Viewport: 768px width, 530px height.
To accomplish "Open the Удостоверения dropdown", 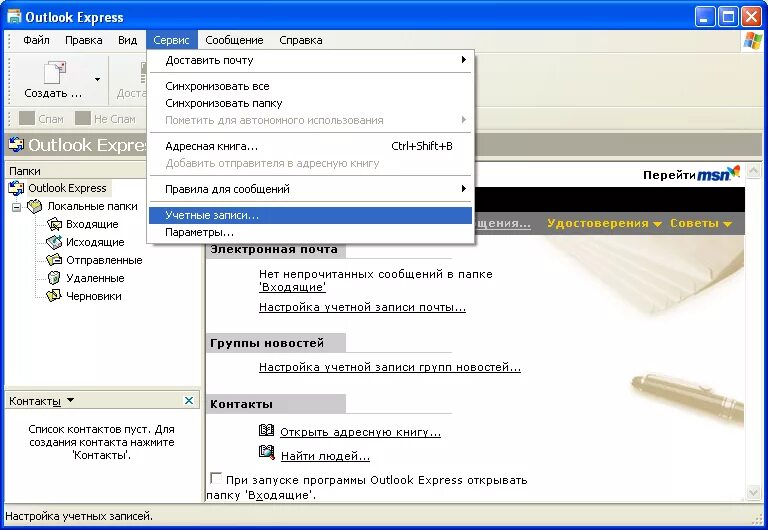I will [604, 223].
